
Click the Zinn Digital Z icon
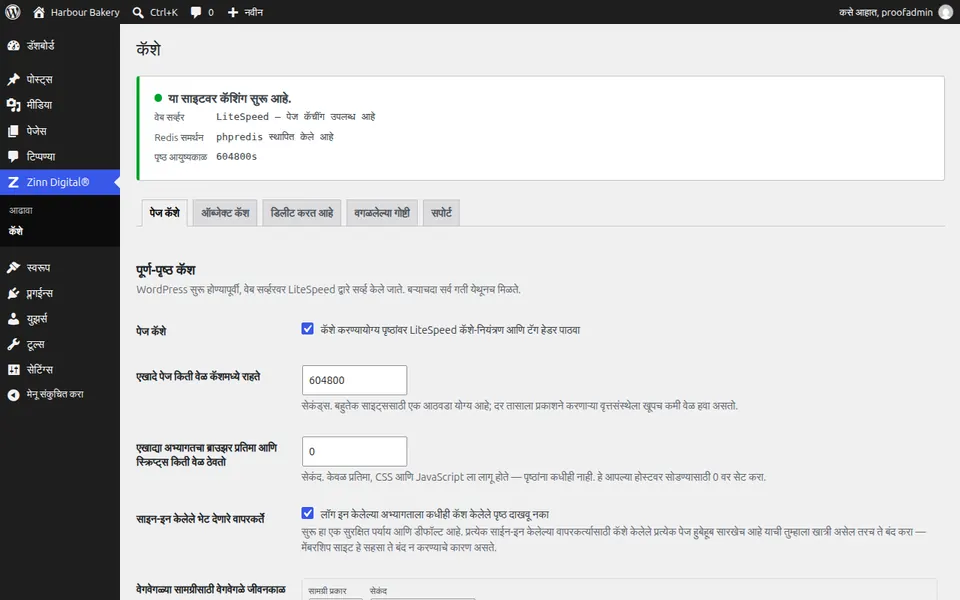click(13, 182)
